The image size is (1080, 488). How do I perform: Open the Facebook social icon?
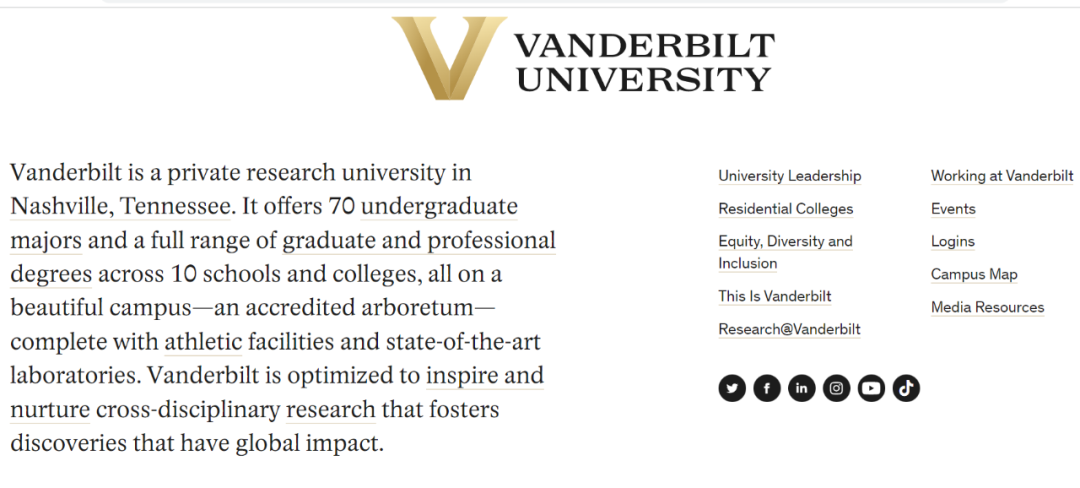767,388
